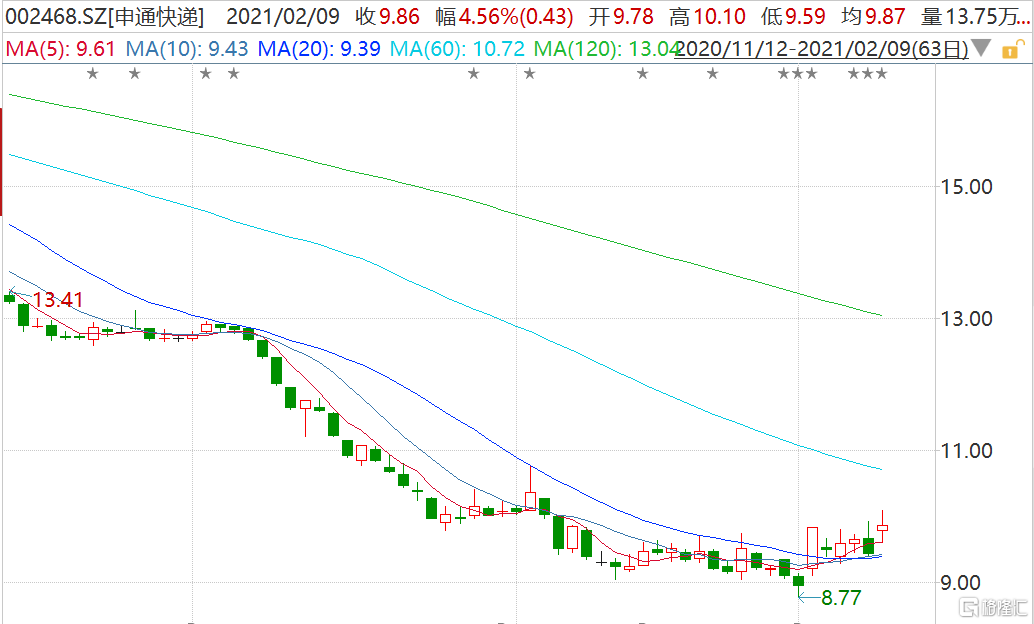Image resolution: width=1034 pixels, height=624 pixels.
Task: Click the low price 低9.59
Action: point(793,16)
